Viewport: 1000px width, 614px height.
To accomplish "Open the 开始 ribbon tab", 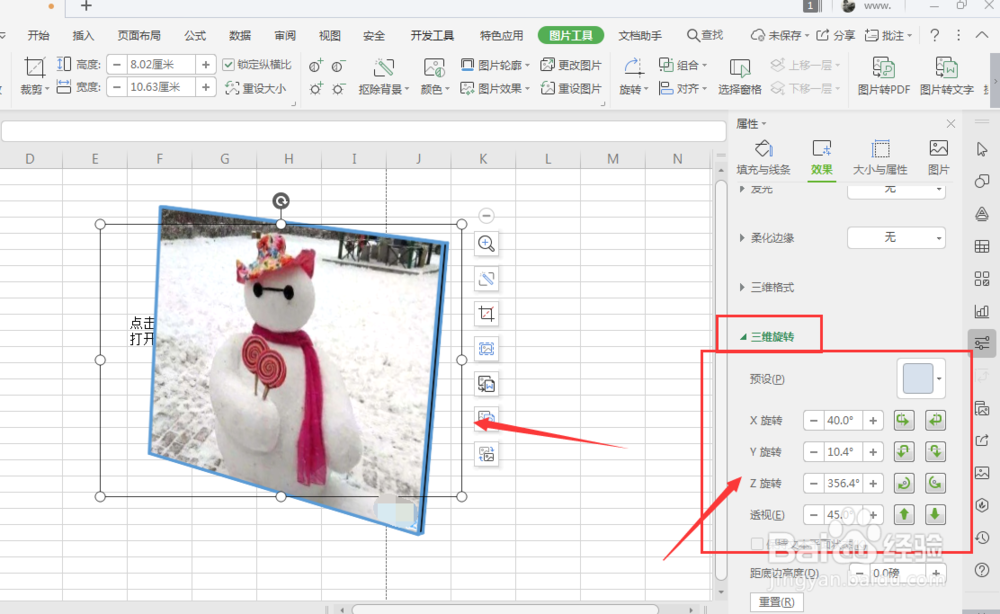I will [38, 35].
